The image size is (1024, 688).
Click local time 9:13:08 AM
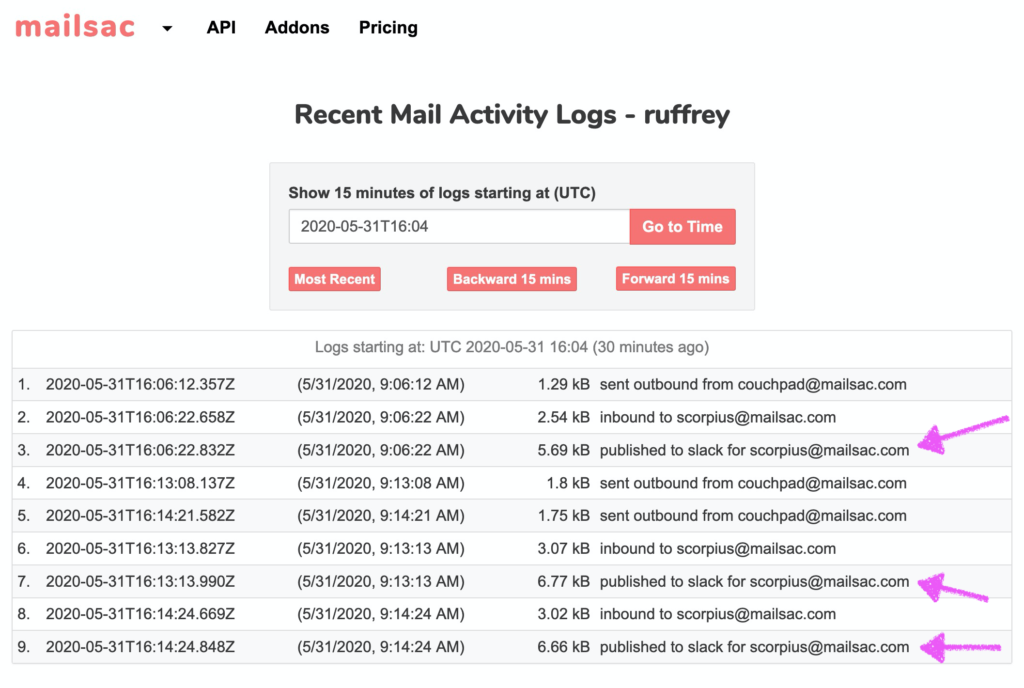(381, 483)
